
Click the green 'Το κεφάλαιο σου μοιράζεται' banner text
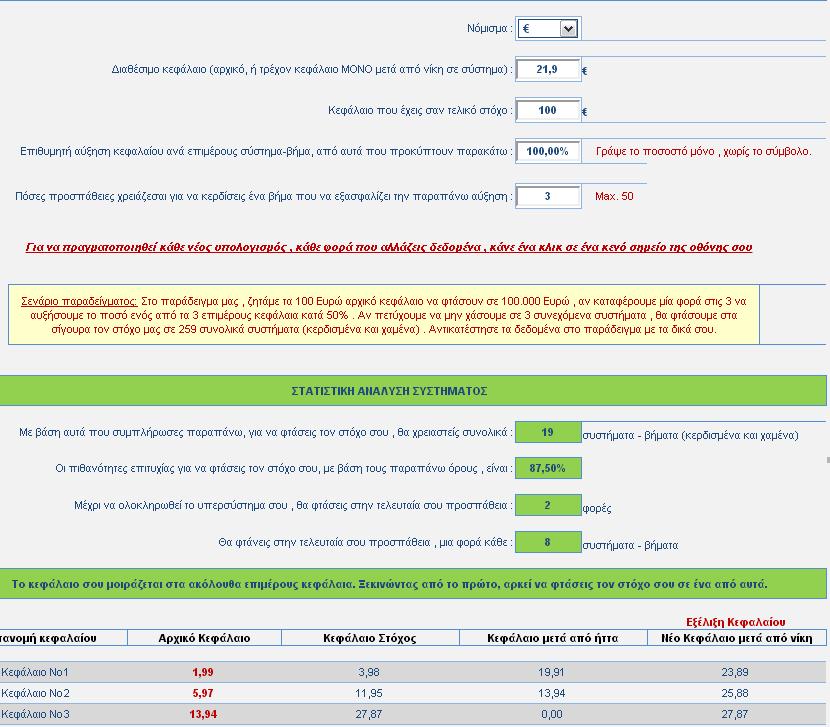[390, 585]
